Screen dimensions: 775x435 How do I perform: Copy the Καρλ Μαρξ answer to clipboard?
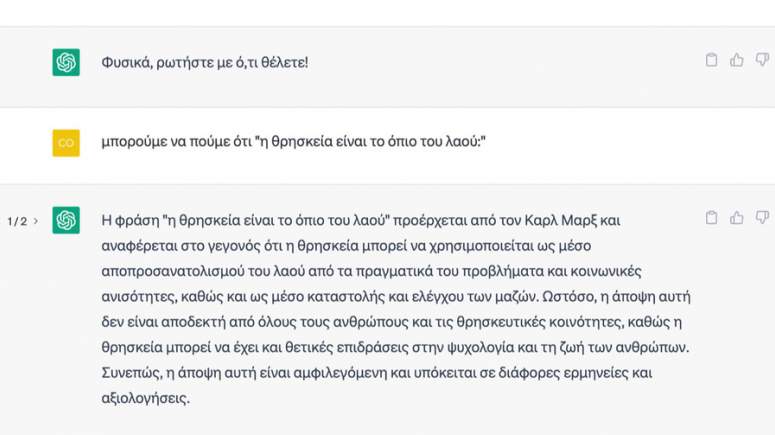pyautogui.click(x=711, y=218)
